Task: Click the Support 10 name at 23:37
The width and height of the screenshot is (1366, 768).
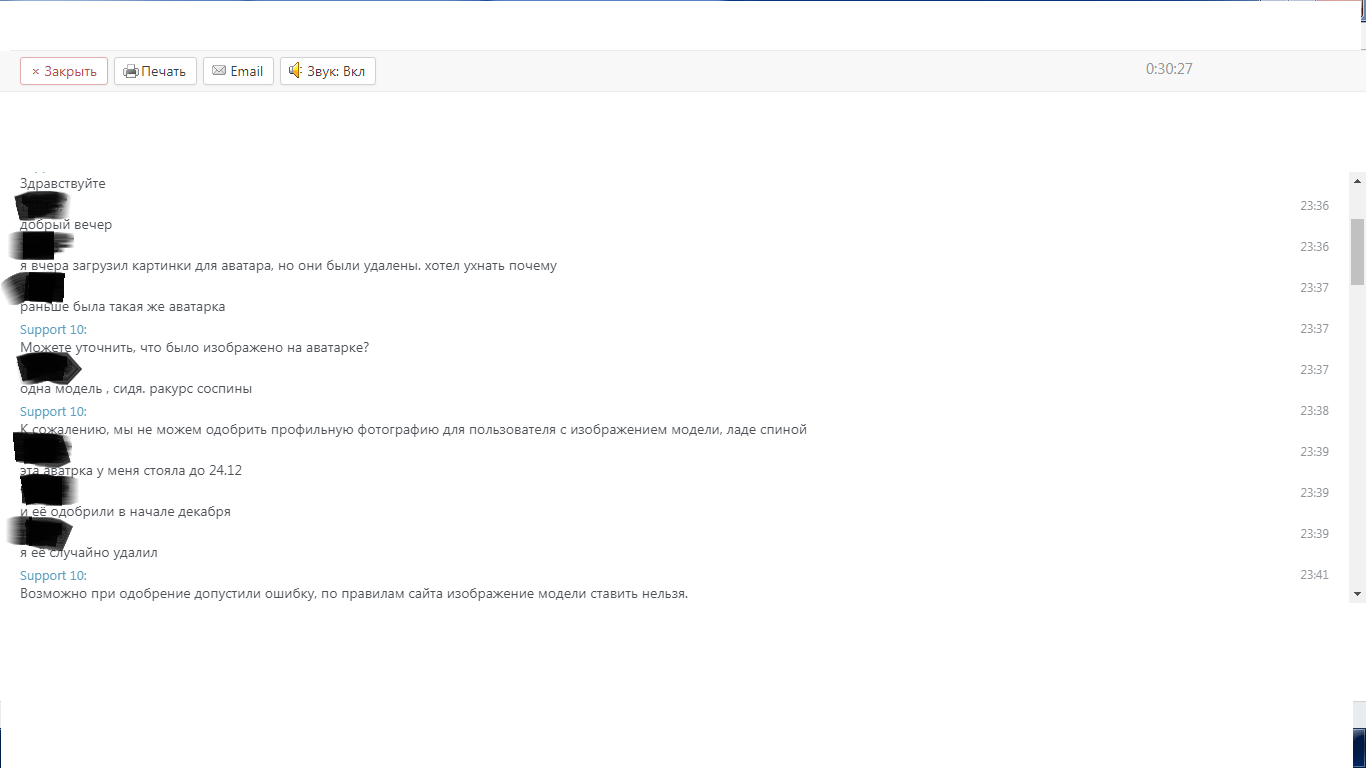Action: [x=53, y=329]
